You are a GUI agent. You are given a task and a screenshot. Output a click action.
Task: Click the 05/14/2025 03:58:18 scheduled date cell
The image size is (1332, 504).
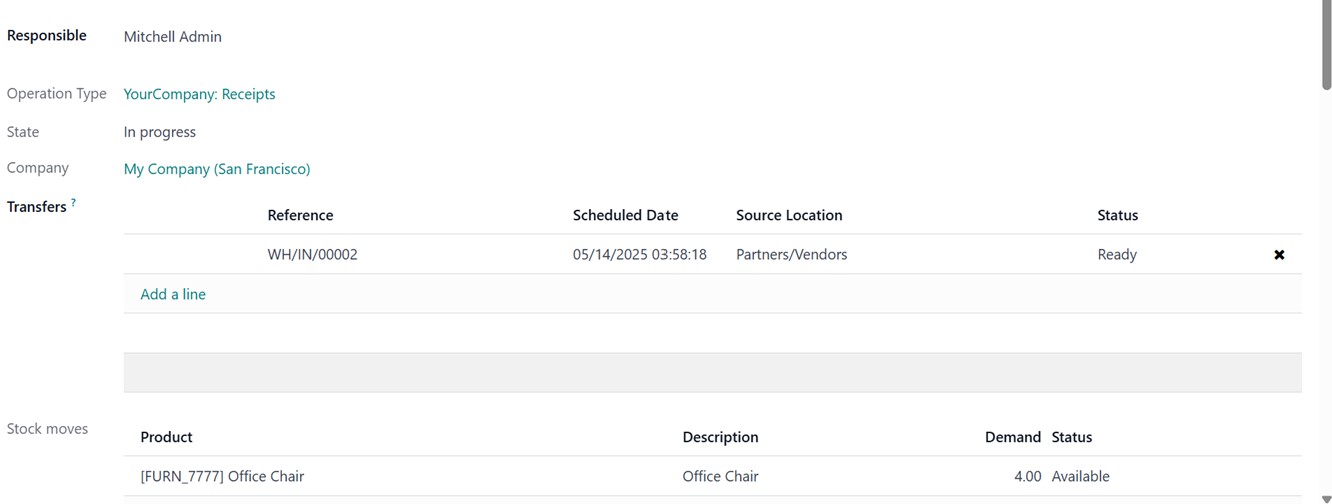[639, 255]
